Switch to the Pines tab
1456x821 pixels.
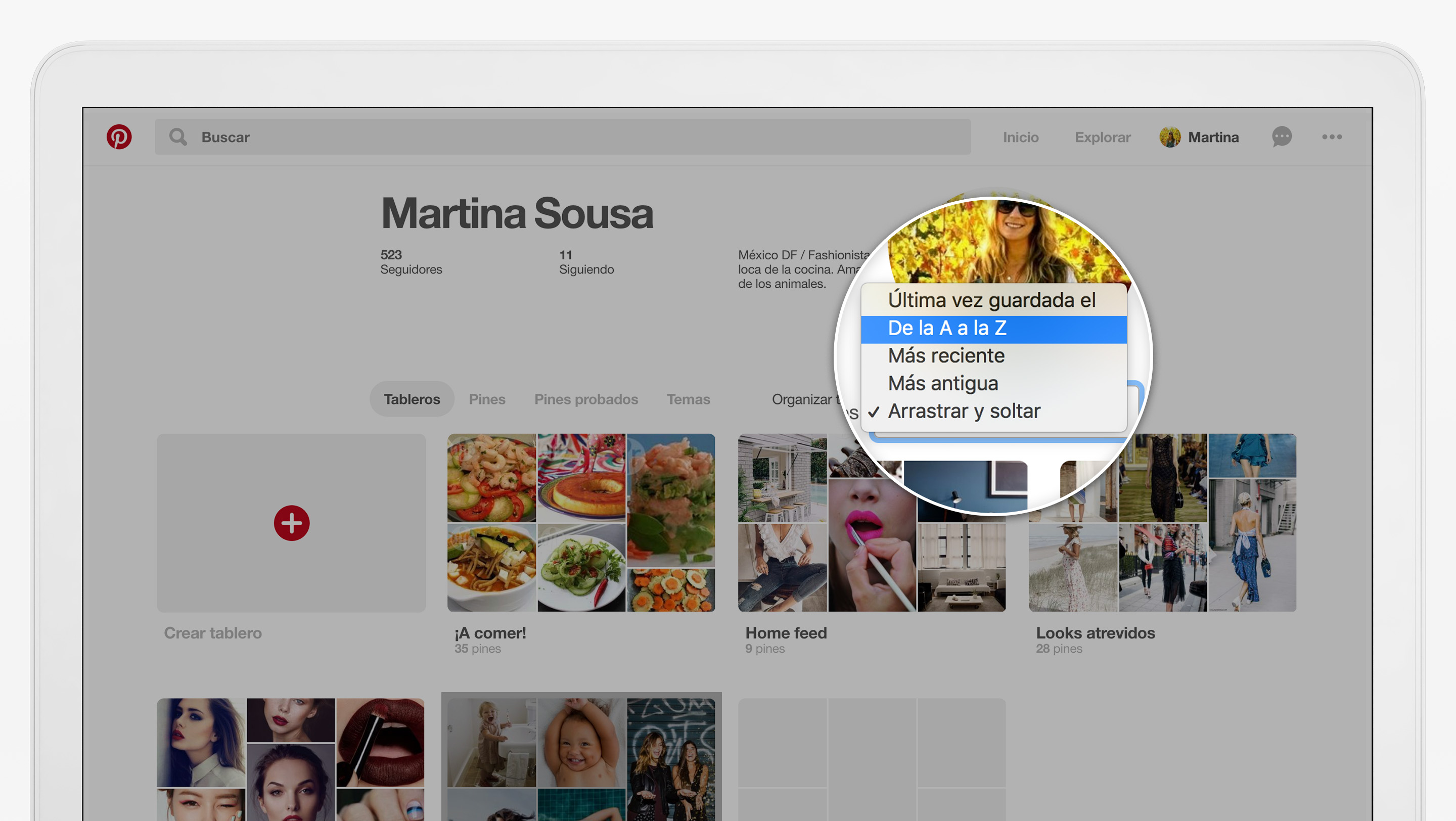(x=487, y=399)
